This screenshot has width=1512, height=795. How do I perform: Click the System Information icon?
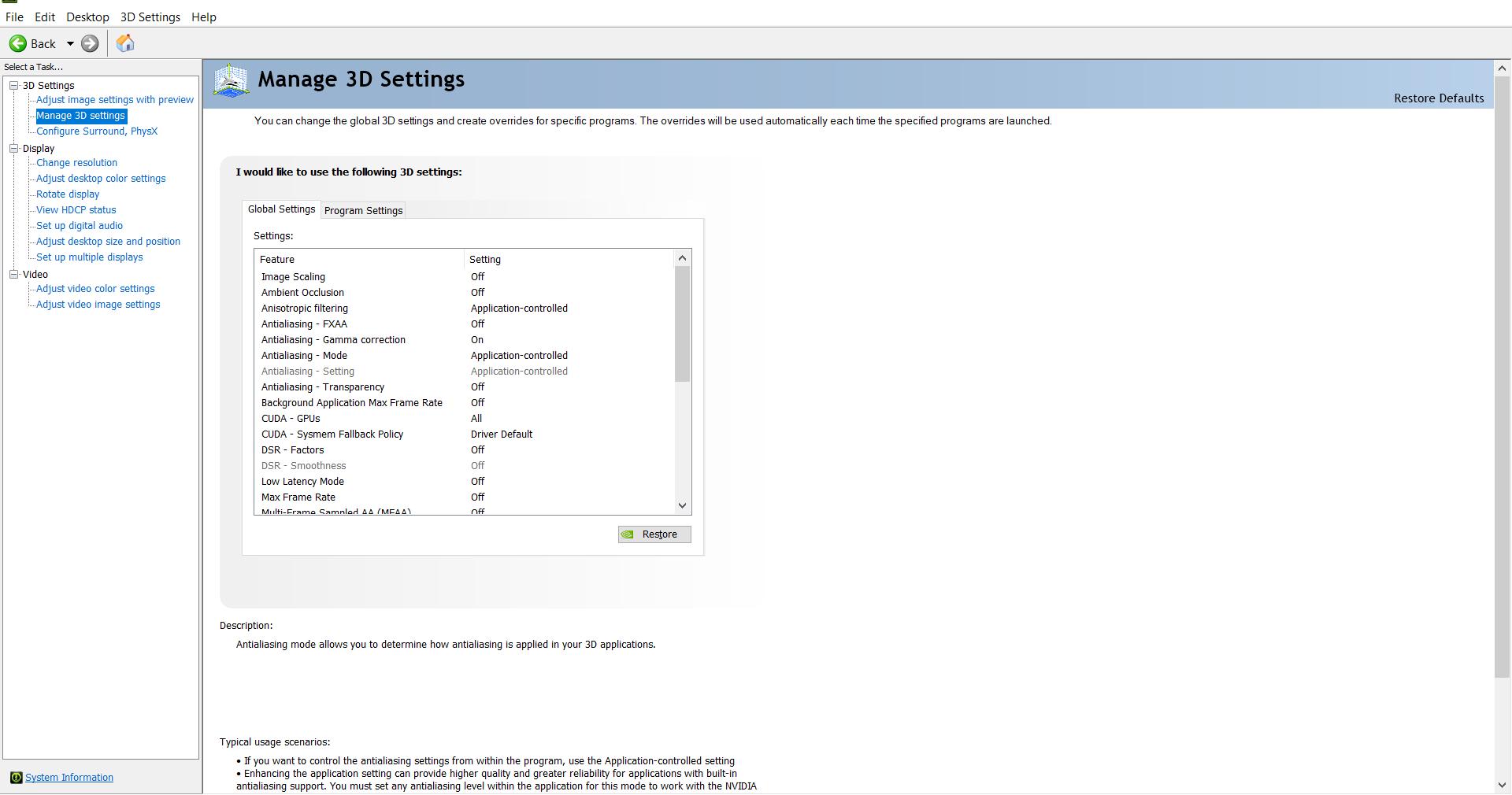[x=16, y=778]
